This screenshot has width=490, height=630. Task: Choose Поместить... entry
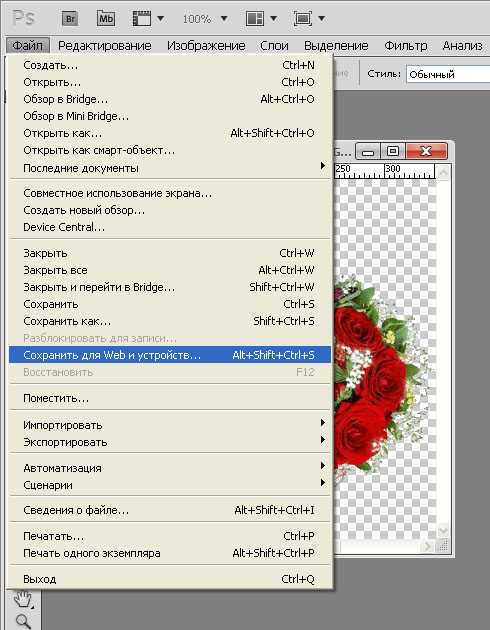[170, 398]
